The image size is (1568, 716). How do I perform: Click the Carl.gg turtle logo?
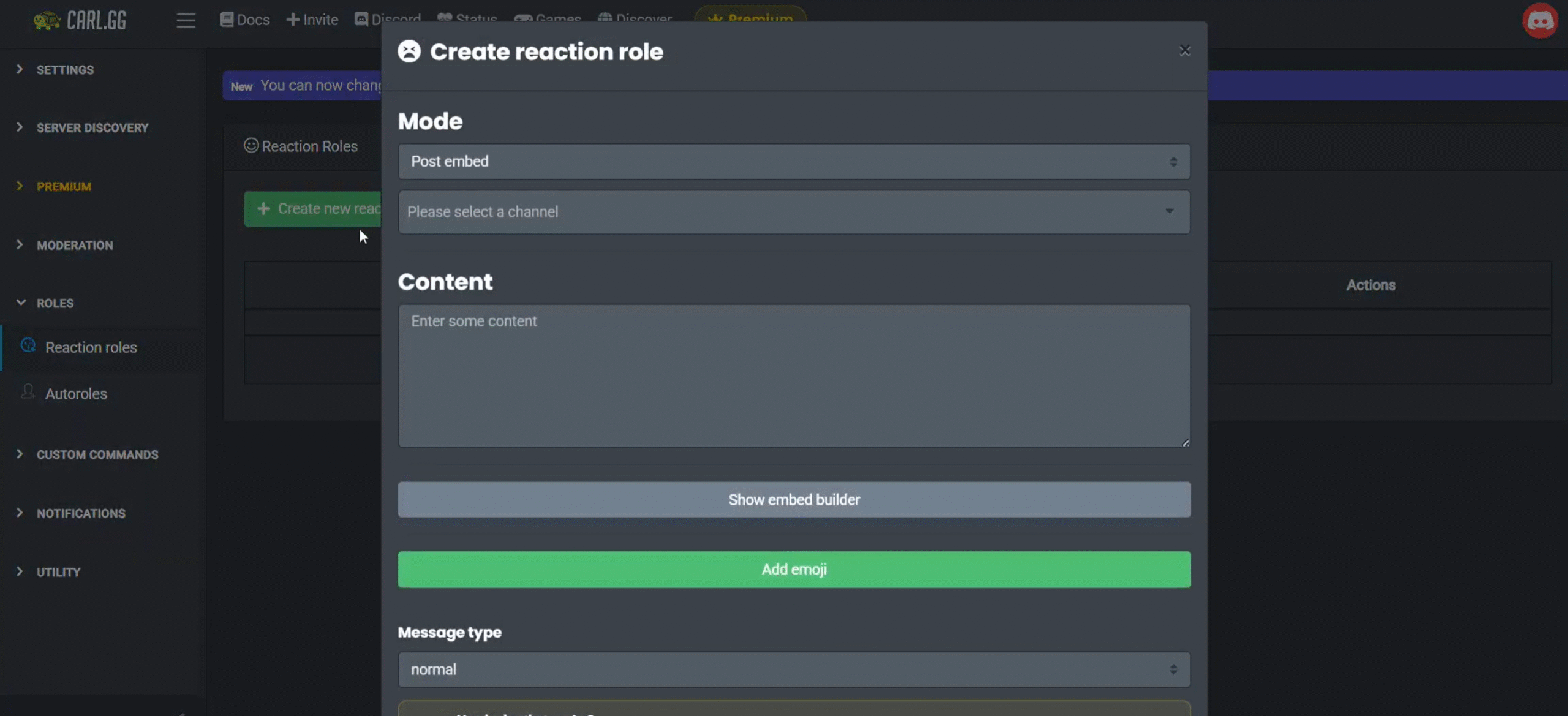[x=80, y=20]
